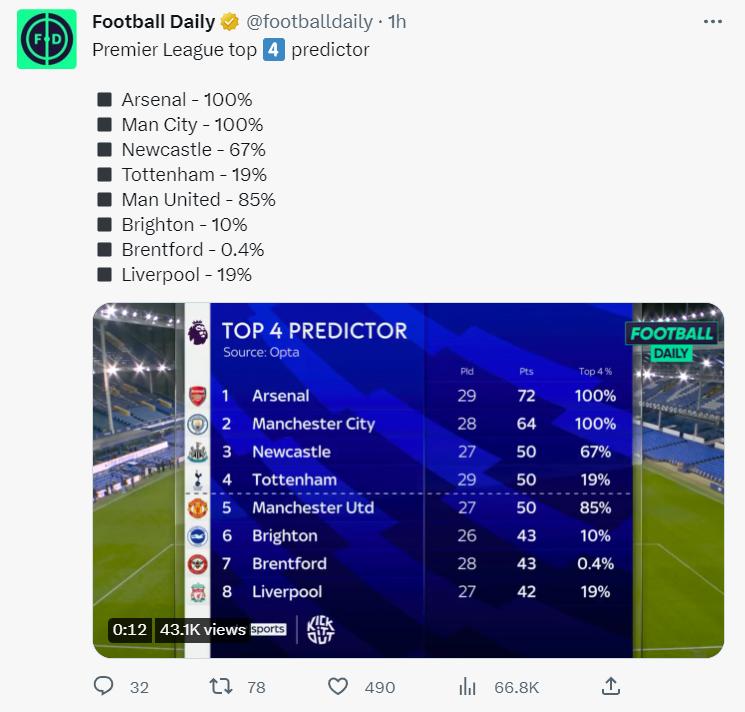Play the Top 4 Predictor video
Viewport: 745px width, 712px height.
point(409,480)
